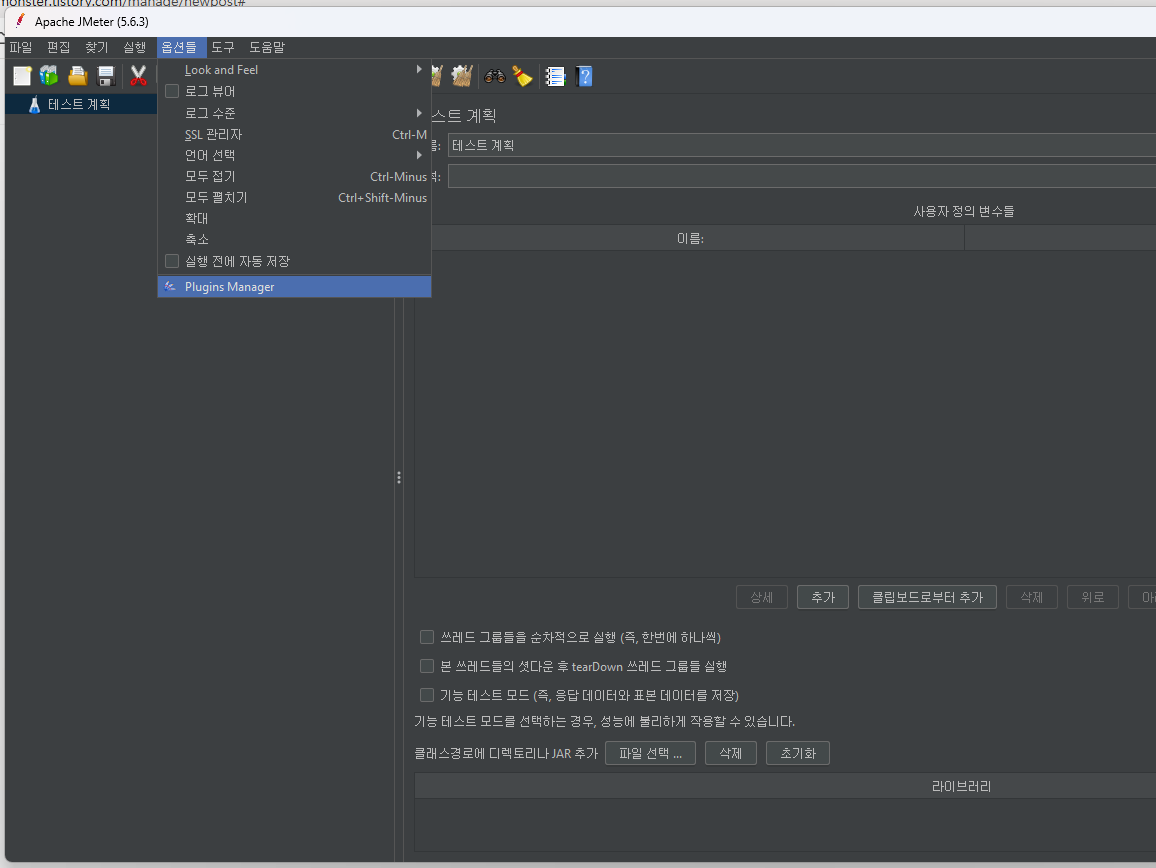Open the 찾기 menu

(x=97, y=47)
